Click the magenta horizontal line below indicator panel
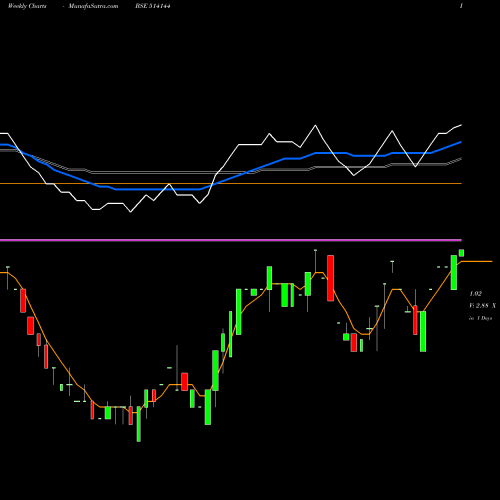Screen dimensions: 500x500 pyautogui.click(x=231, y=240)
